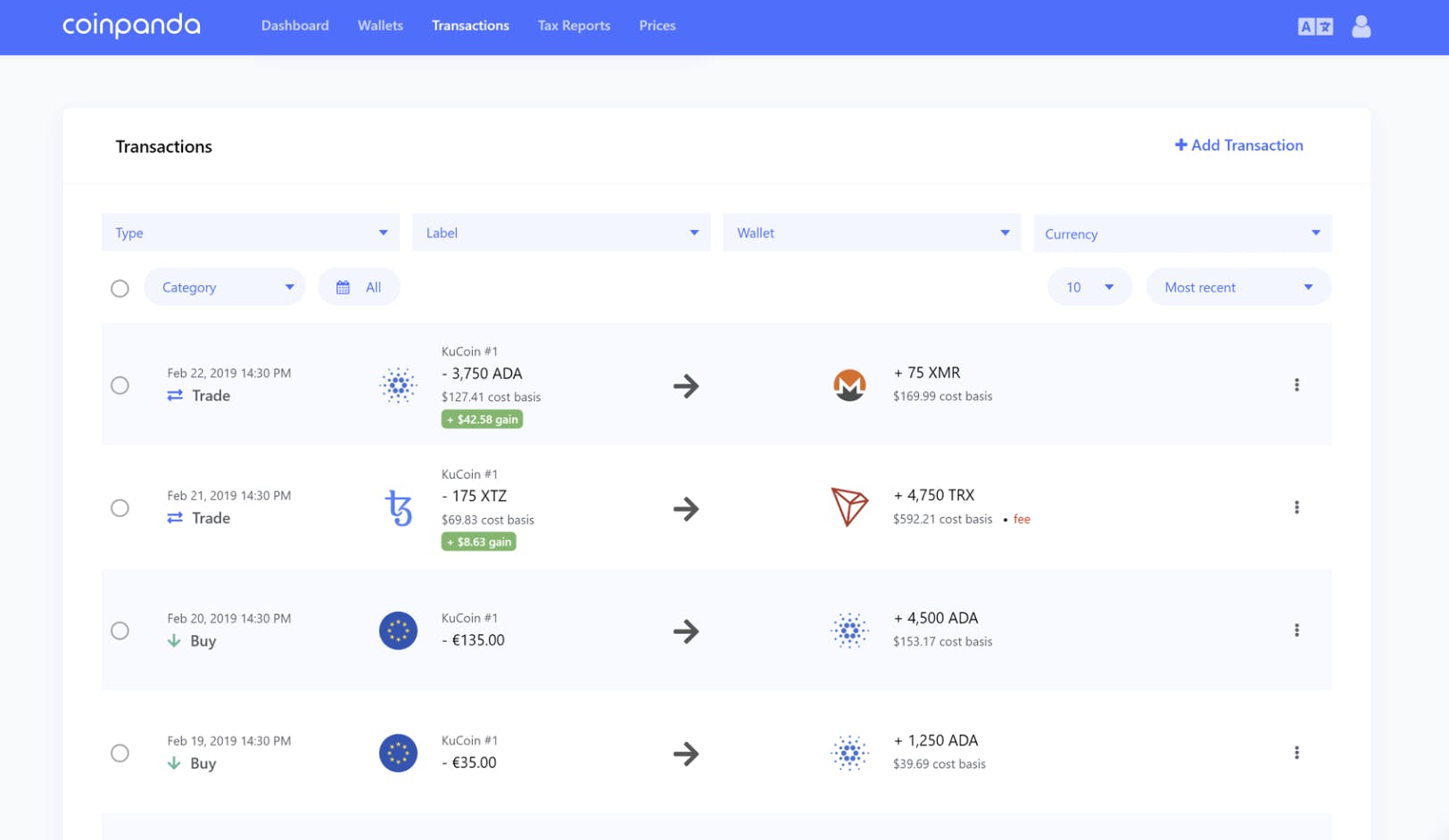Open the three-dot menu for Feb 22 trade
Viewport: 1449px width, 840px height.
coord(1296,385)
